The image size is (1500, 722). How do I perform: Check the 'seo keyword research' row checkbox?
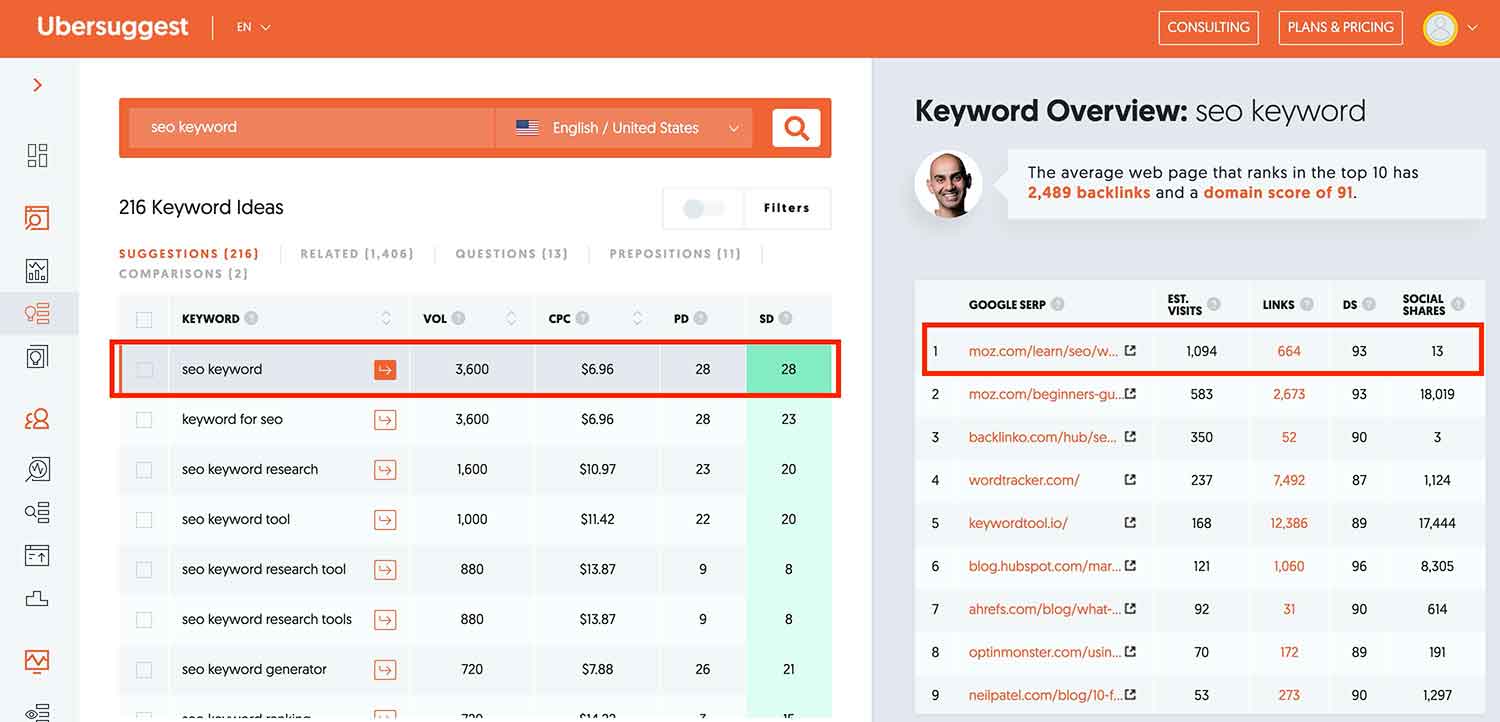click(x=144, y=470)
